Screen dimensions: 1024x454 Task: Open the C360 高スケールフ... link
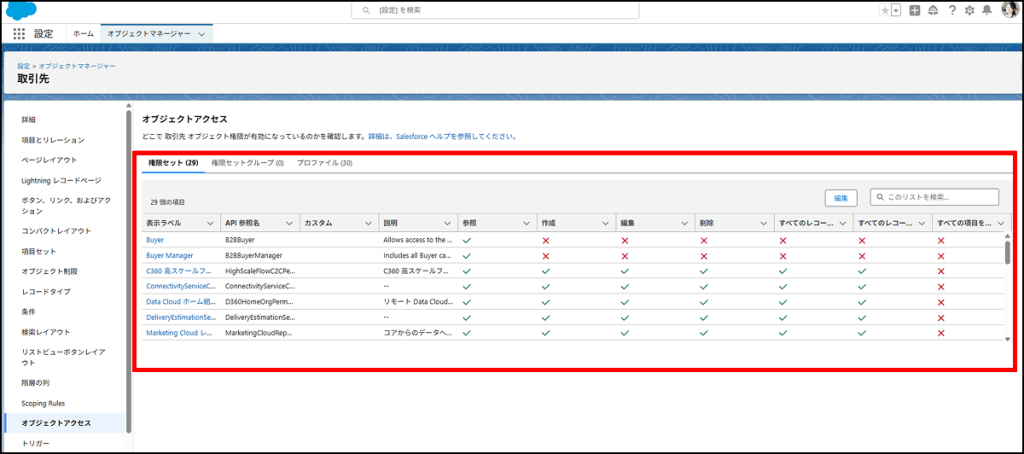(179, 270)
